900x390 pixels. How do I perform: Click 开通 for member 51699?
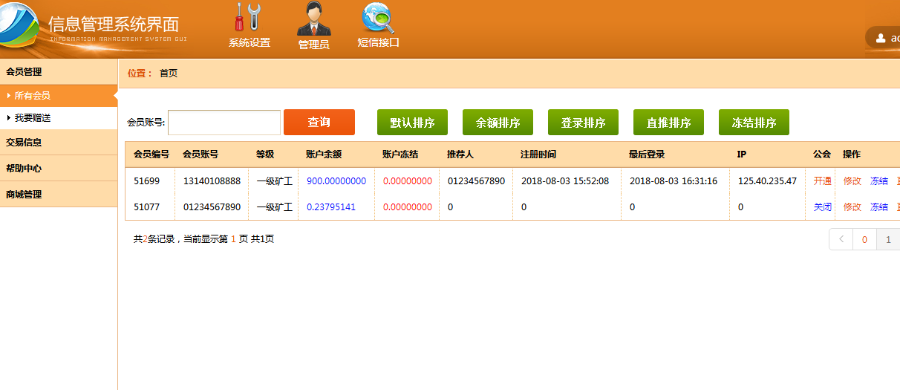pos(823,181)
